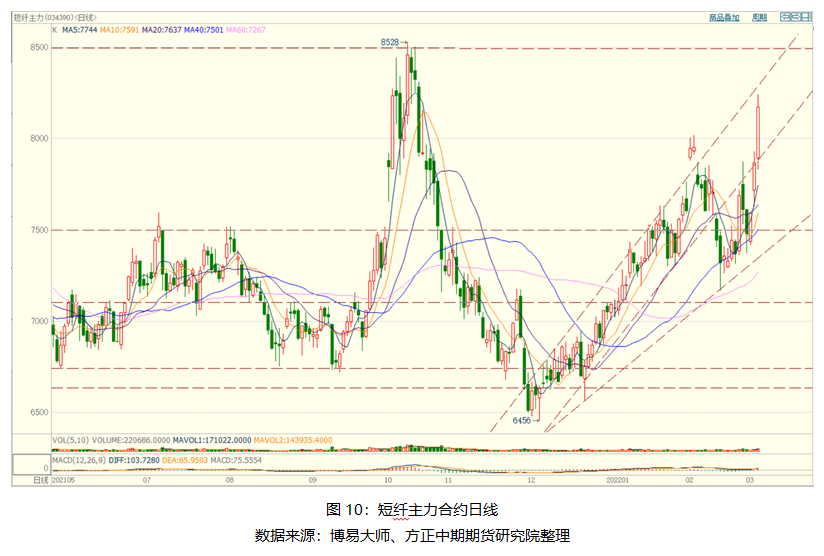This screenshot has width=824, height=556.
Task: Click the 商品叠加 link at top right
Action: [x=724, y=18]
